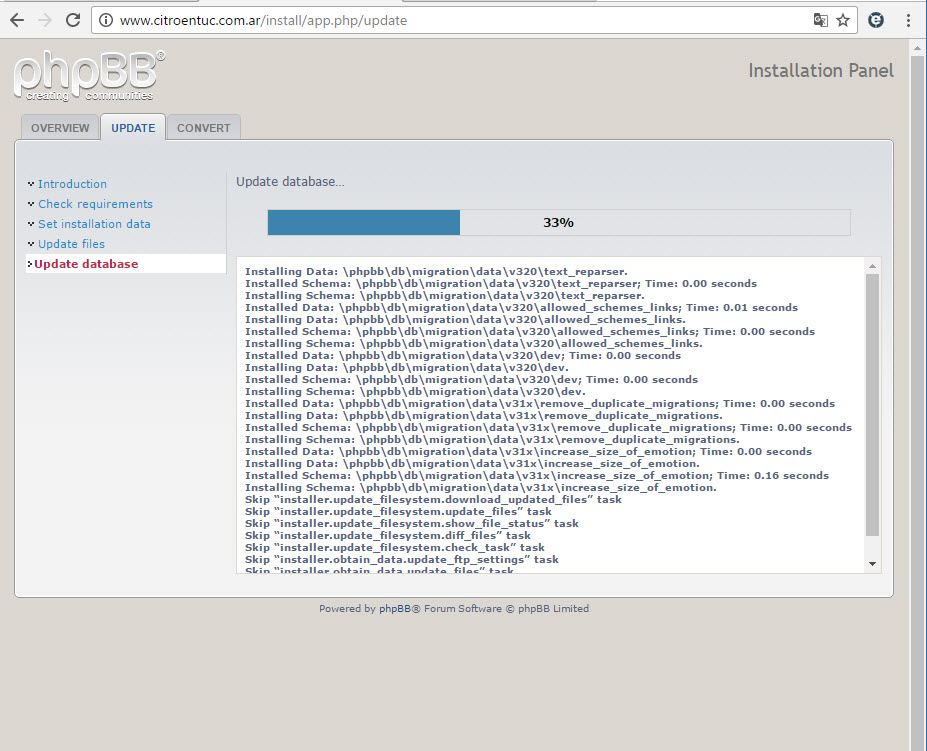Viewport: 927px width, 751px height.
Task: Open Check requirements sidebar step
Action: tap(95, 204)
